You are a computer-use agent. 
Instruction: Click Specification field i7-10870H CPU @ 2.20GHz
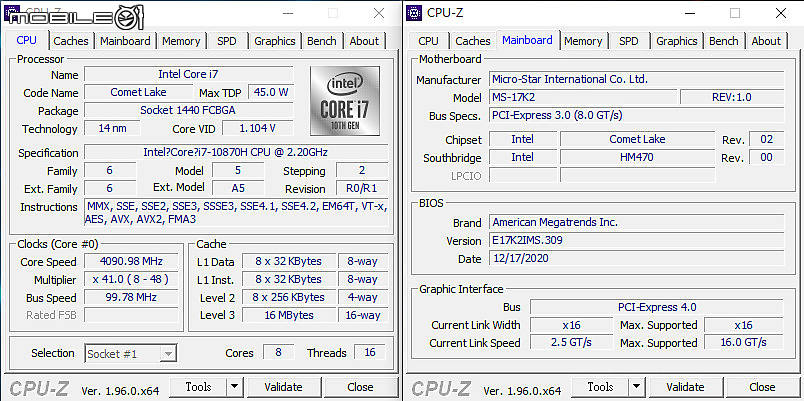tap(236, 152)
